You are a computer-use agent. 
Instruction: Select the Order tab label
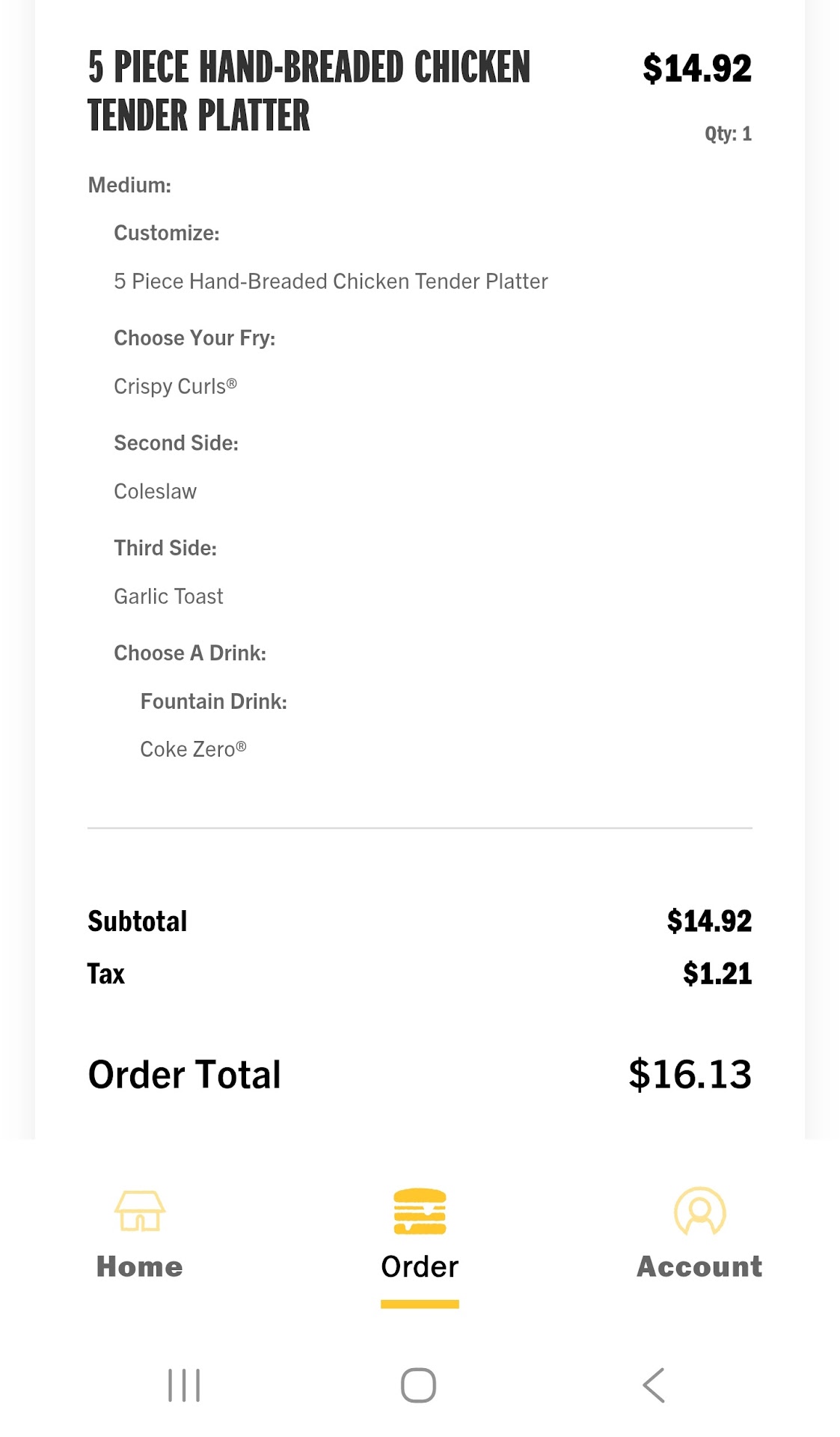coord(420,1266)
